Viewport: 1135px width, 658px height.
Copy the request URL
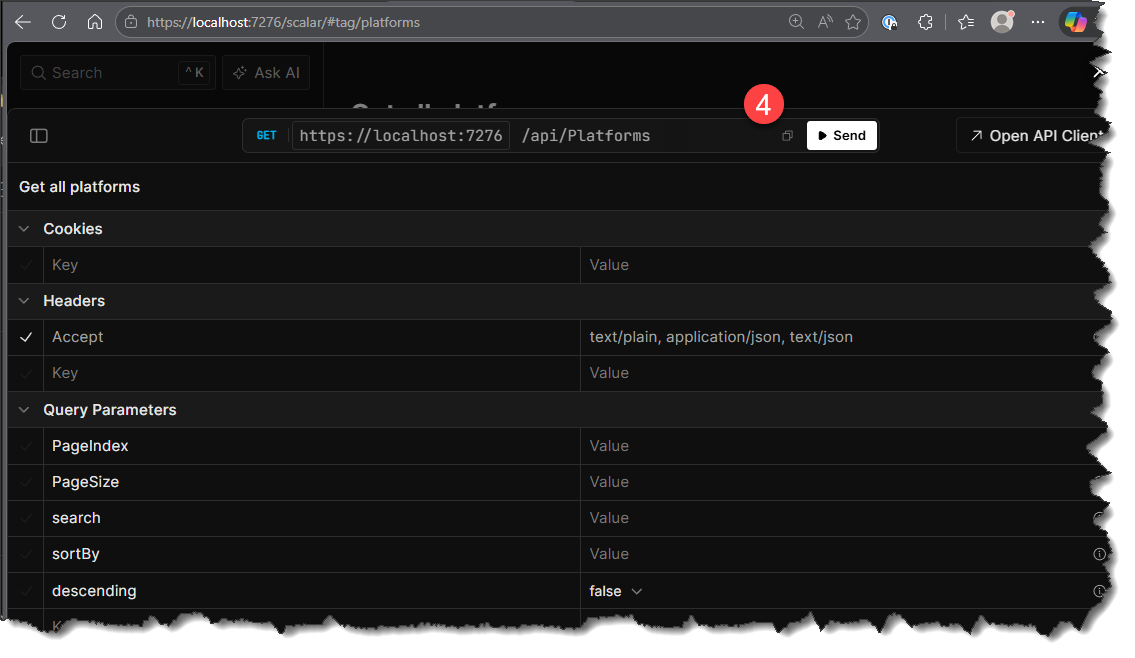787,136
